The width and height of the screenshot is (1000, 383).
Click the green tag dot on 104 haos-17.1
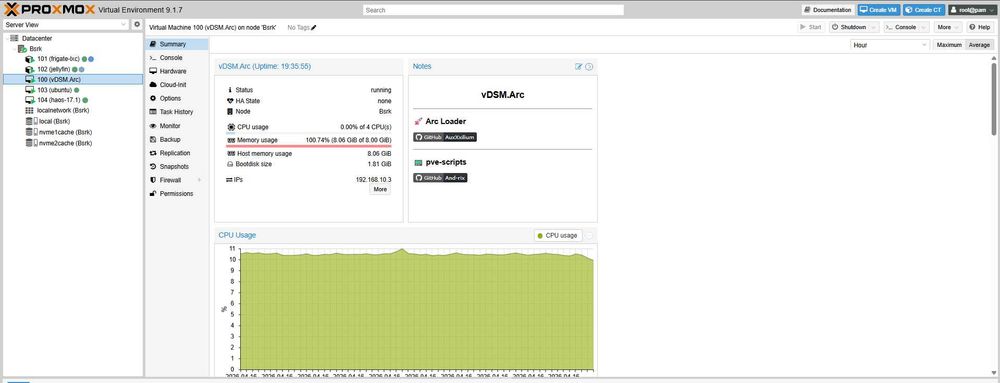[85, 100]
